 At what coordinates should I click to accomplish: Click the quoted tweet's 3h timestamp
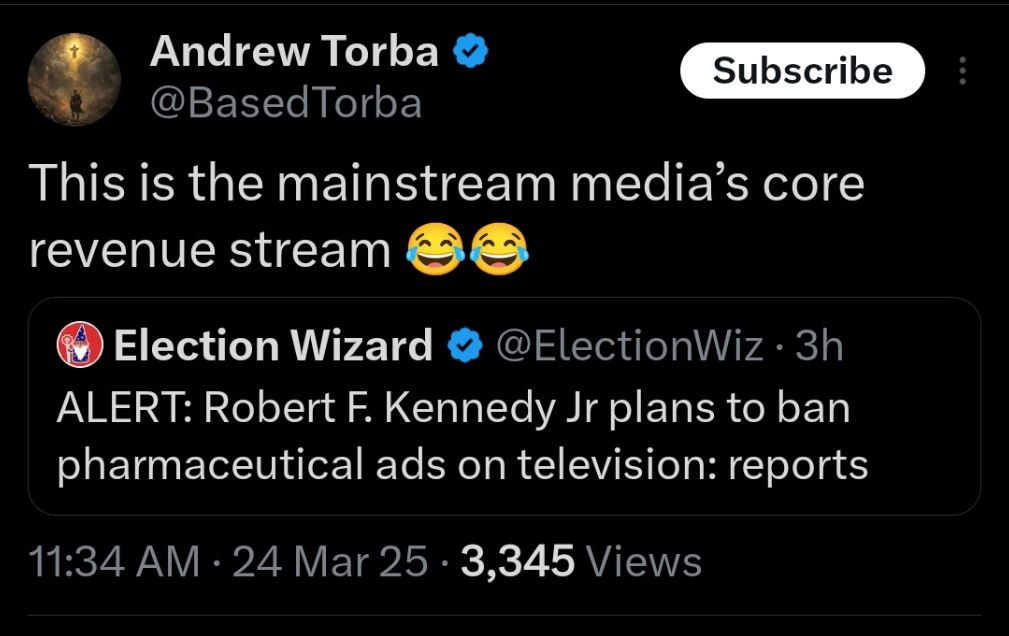coord(819,346)
